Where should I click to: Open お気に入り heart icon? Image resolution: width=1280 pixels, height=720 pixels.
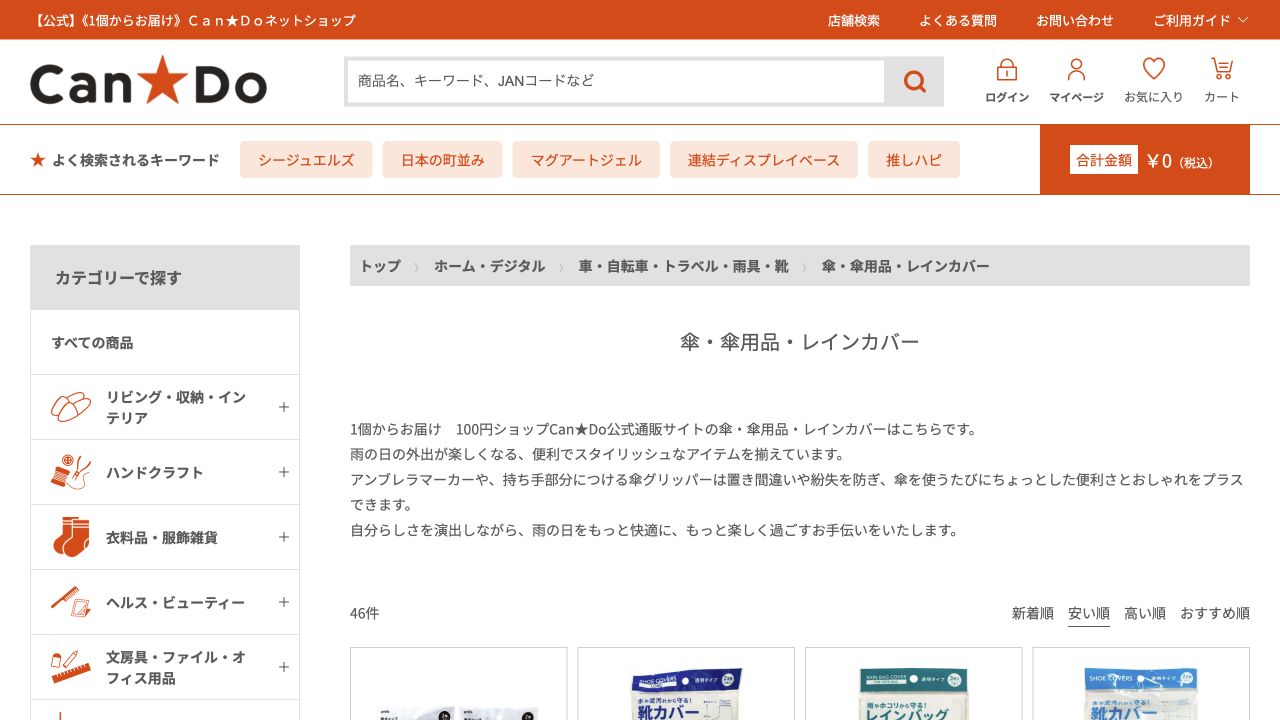1154,69
